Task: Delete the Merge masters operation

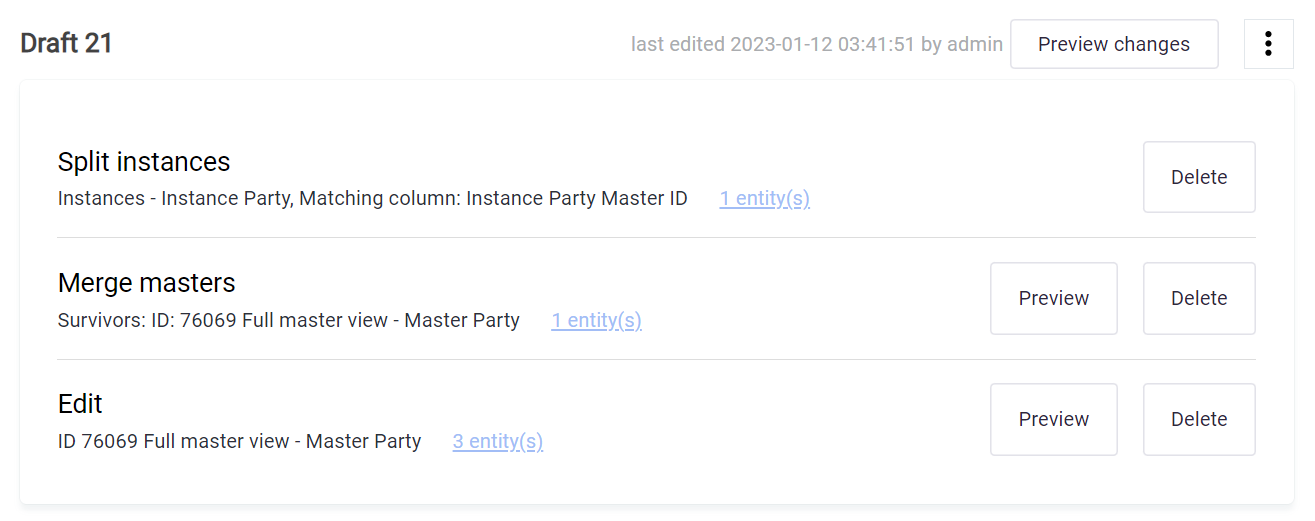Action: 1198,298
